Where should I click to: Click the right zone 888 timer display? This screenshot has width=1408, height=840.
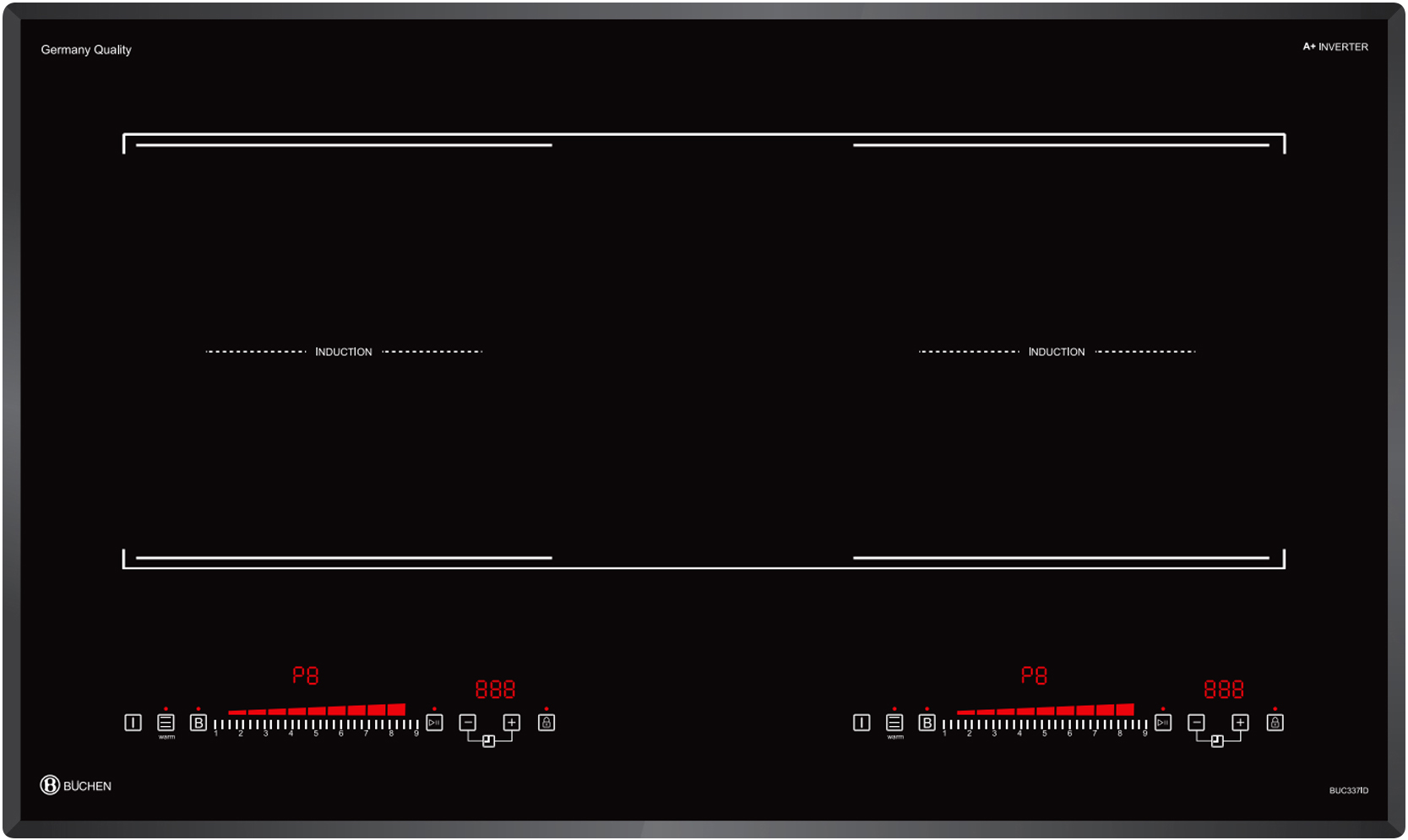click(x=1224, y=690)
